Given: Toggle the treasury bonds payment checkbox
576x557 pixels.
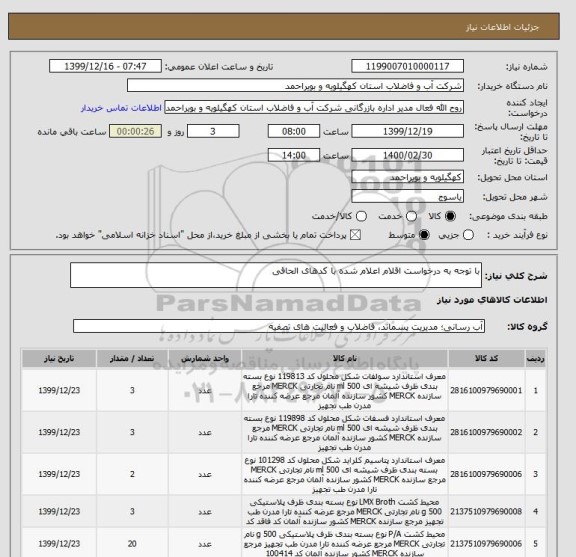Looking at the screenshot, I should (355, 235).
